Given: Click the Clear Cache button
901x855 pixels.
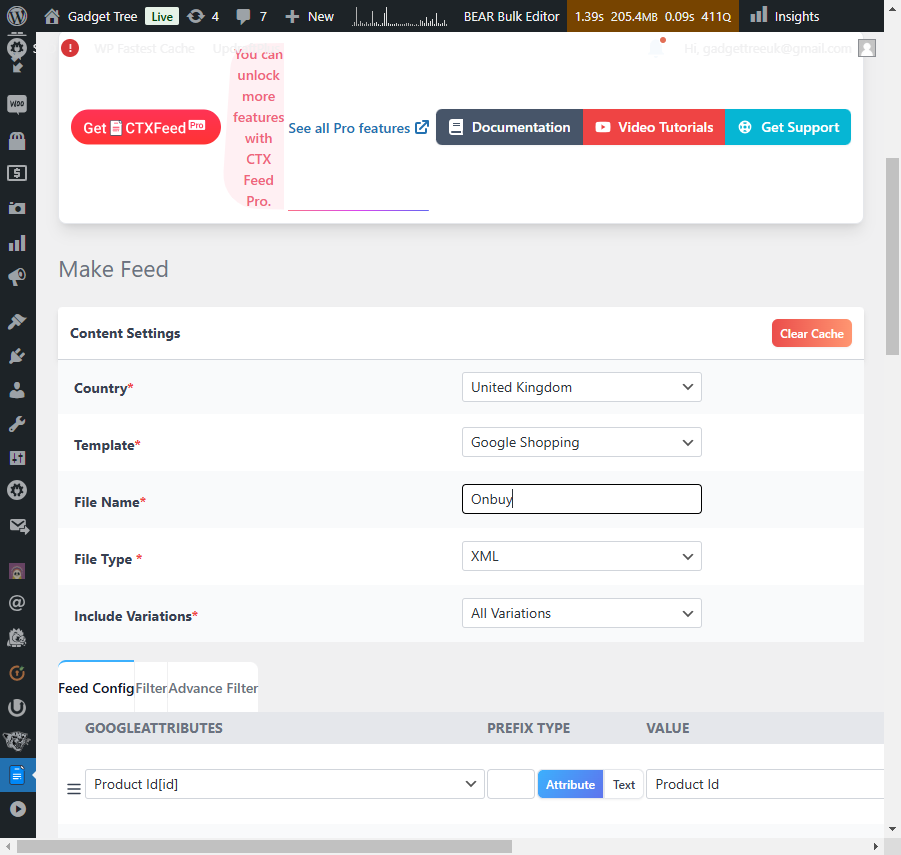Looking at the screenshot, I should point(811,333).
